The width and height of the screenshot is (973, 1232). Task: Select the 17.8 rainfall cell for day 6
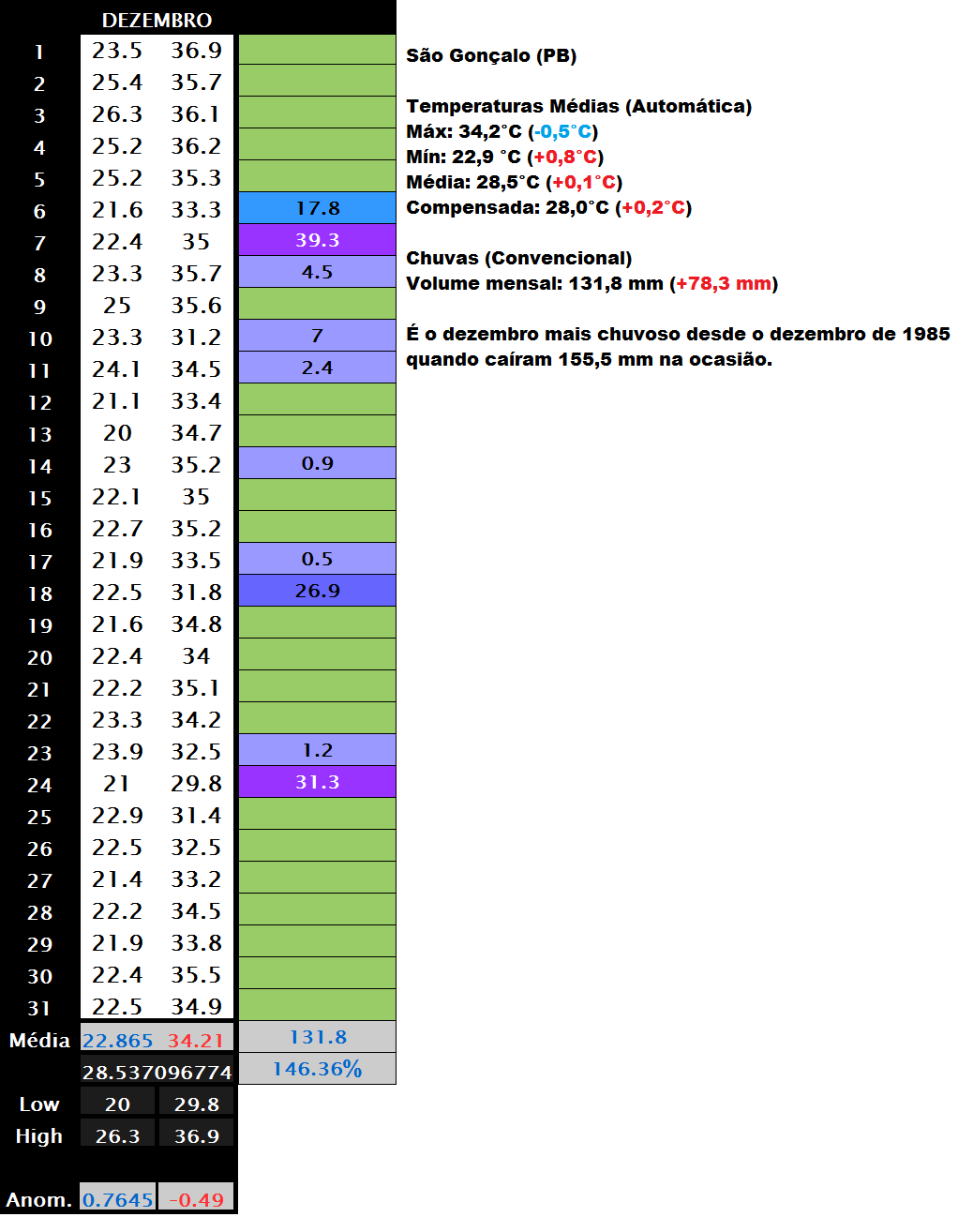tap(317, 208)
